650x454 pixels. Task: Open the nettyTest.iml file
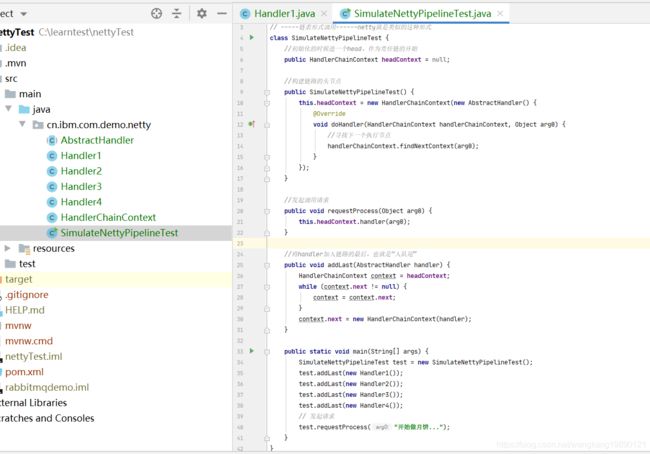[34, 357]
